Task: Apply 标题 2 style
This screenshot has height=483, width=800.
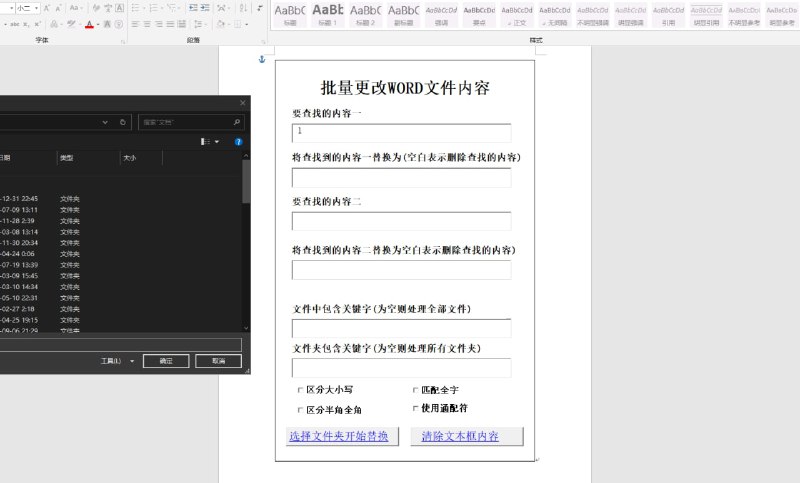Action: [365, 15]
